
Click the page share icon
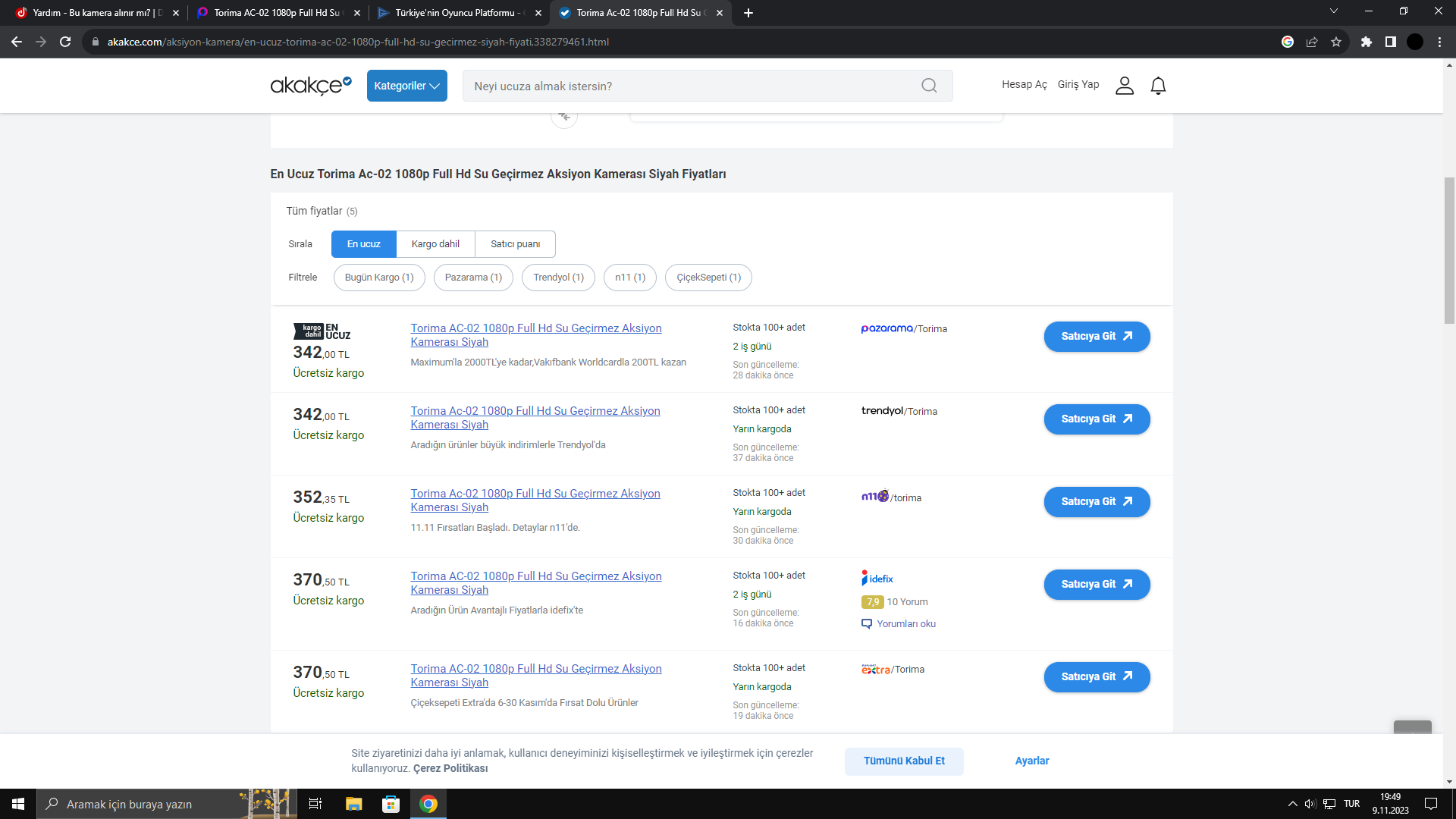click(1312, 42)
